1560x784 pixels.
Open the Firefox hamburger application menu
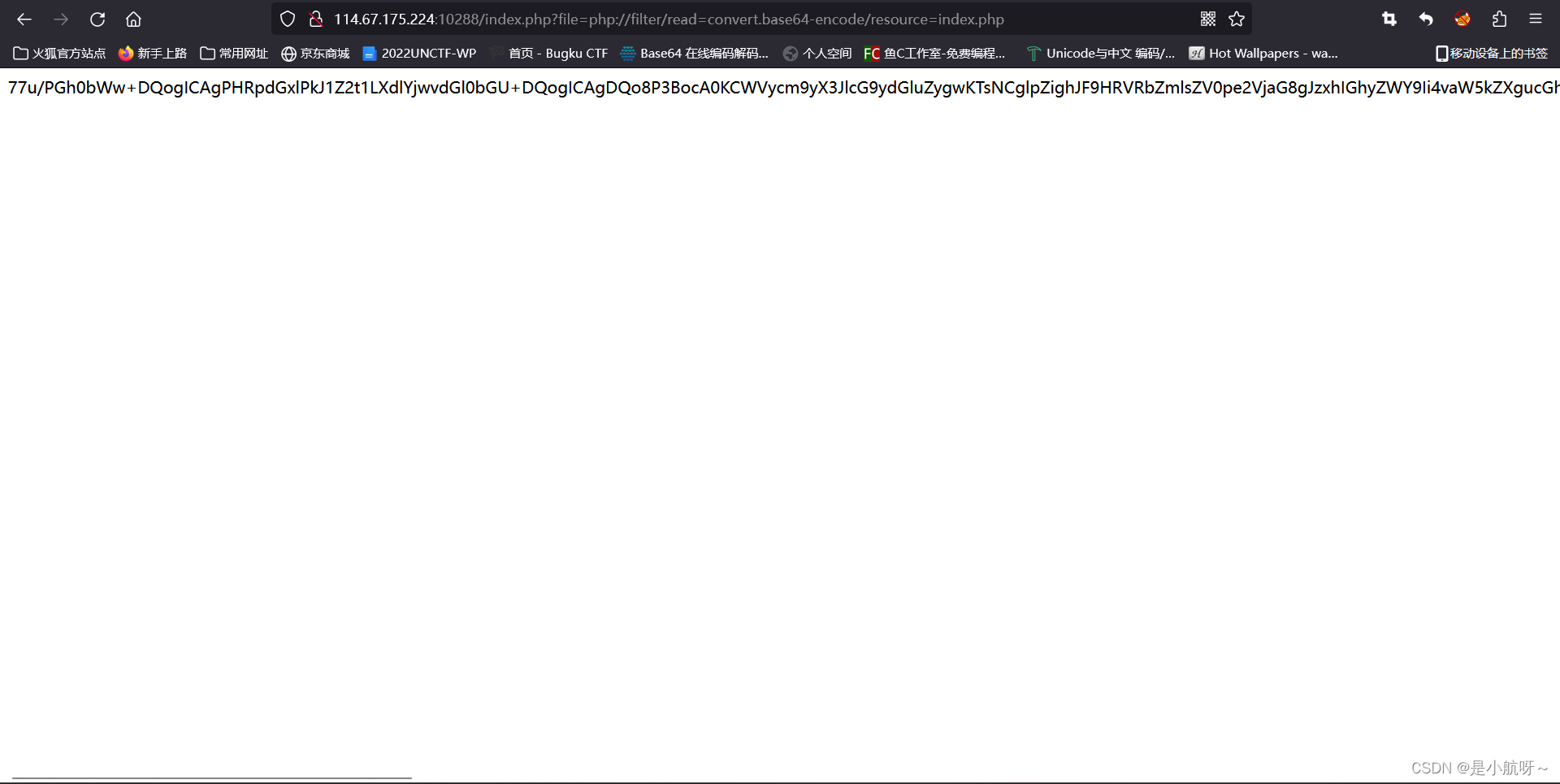pyautogui.click(x=1536, y=19)
